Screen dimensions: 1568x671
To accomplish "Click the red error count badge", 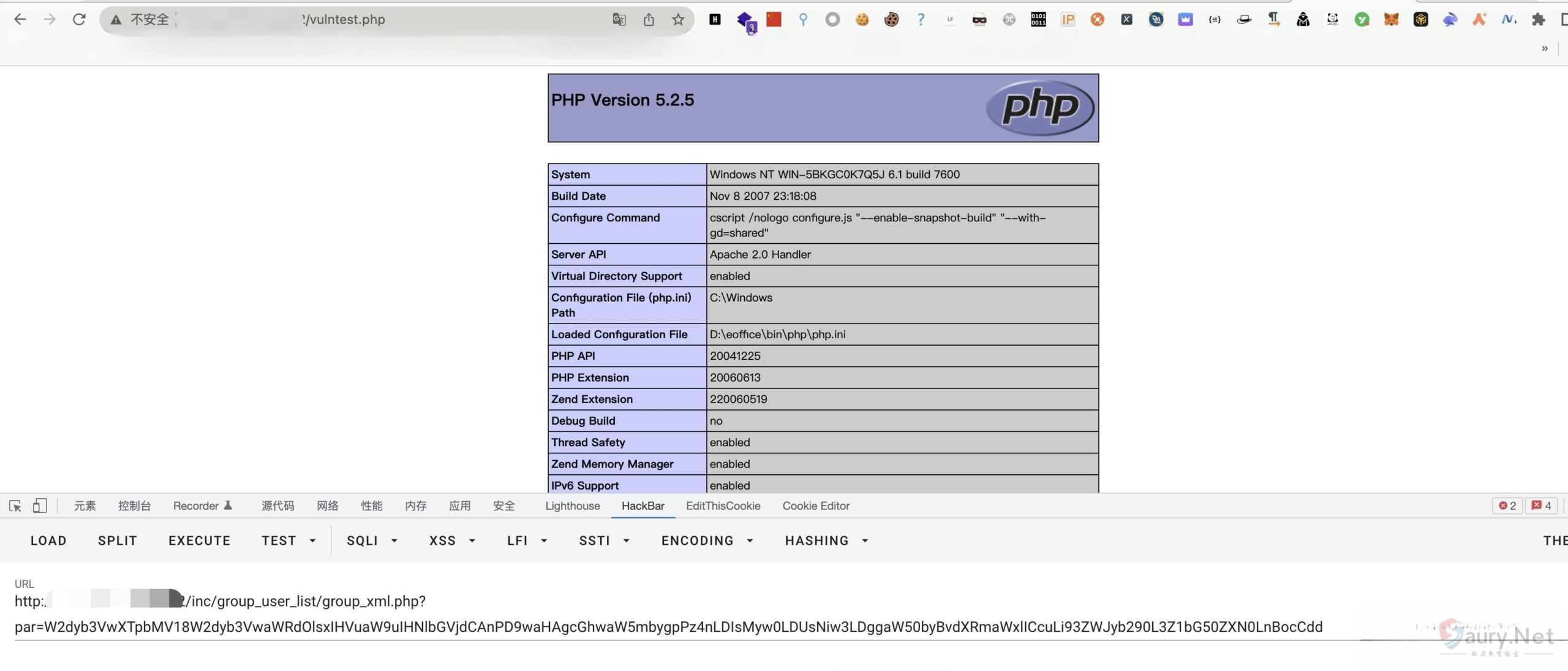I will pyautogui.click(x=1507, y=506).
